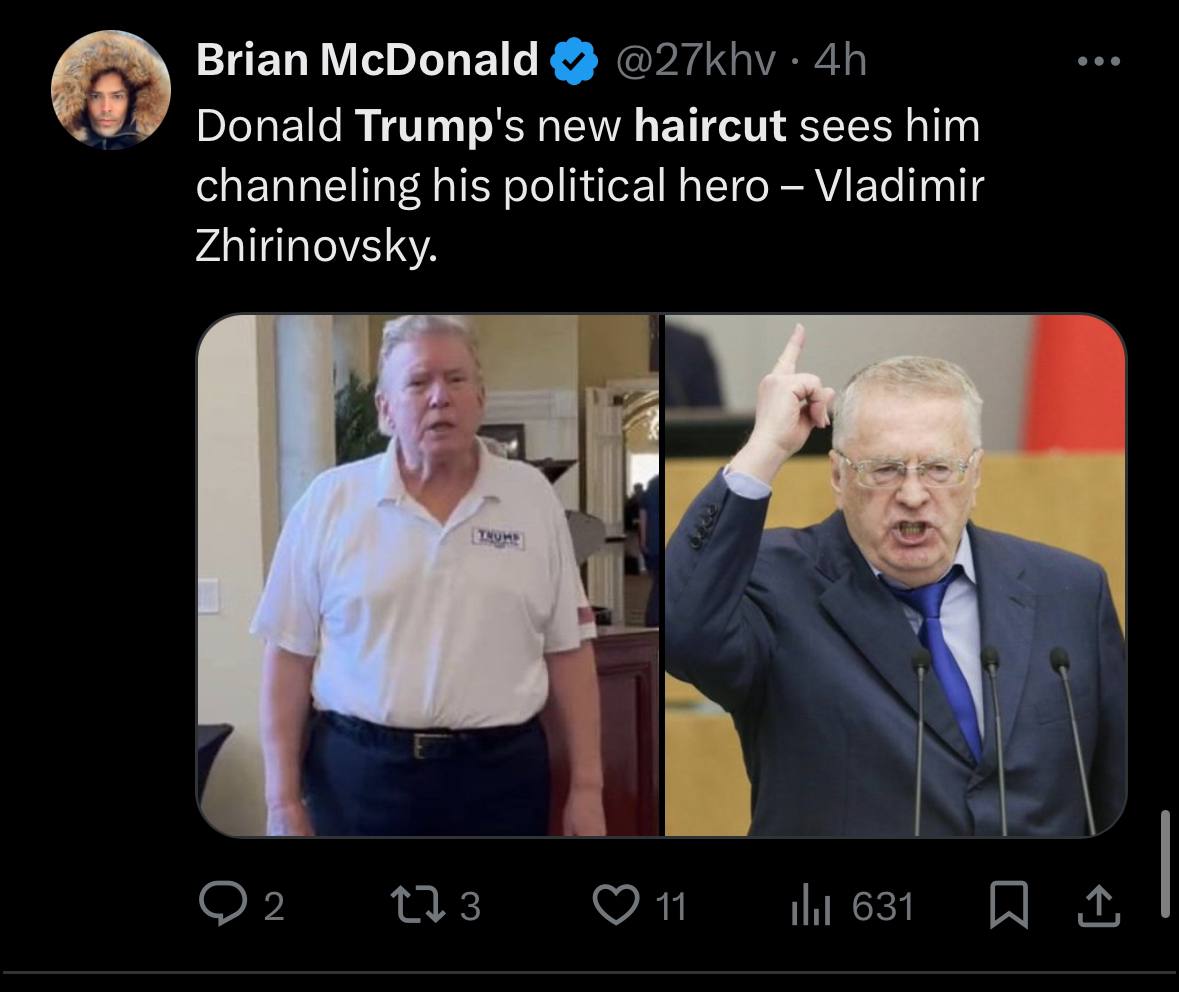Click the bold word "Trump" in the tweet
The width and height of the screenshot is (1179, 992).
[418, 127]
